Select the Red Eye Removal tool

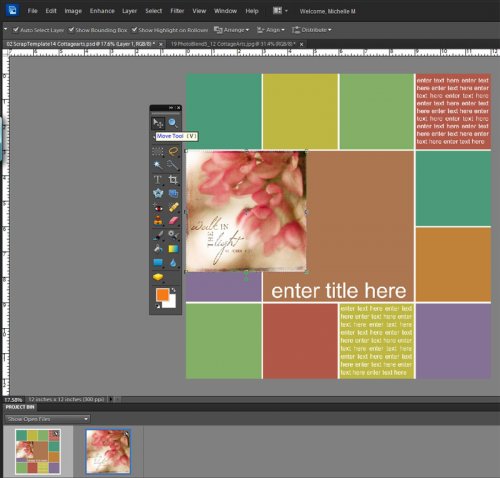coord(158,208)
